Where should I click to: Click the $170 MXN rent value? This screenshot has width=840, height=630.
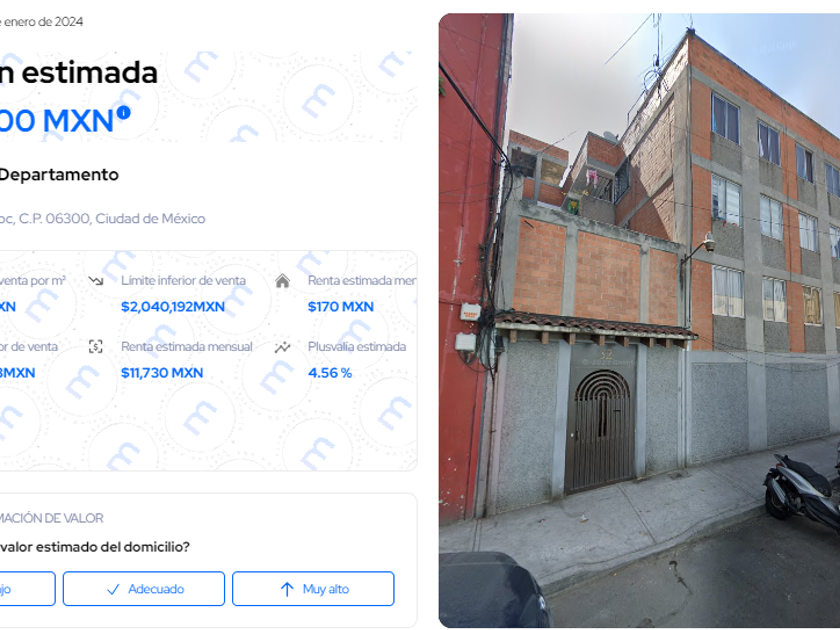[x=341, y=306]
